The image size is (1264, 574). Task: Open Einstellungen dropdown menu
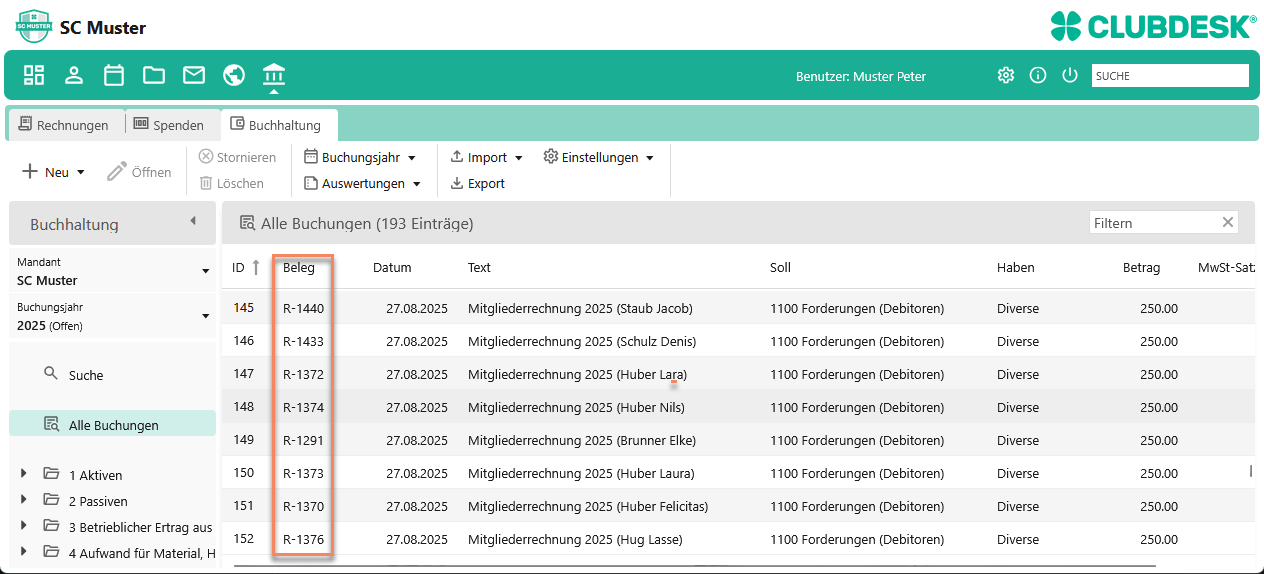(x=599, y=157)
